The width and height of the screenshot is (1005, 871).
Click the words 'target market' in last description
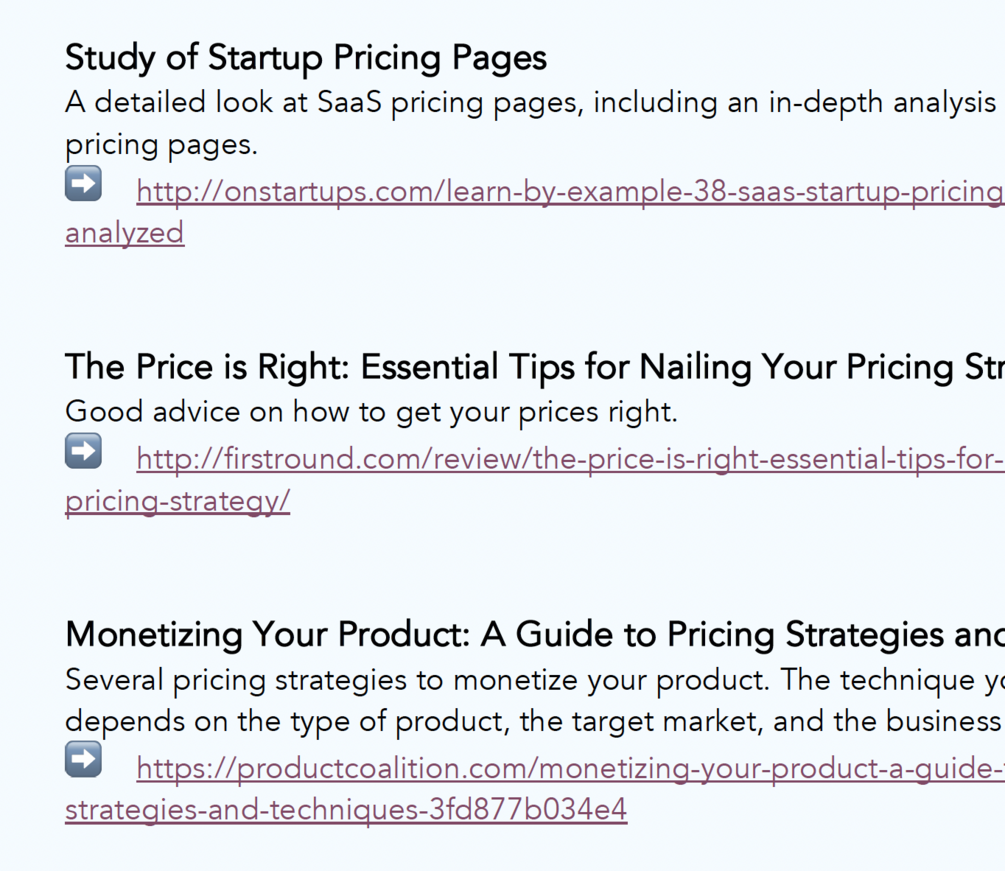(669, 722)
